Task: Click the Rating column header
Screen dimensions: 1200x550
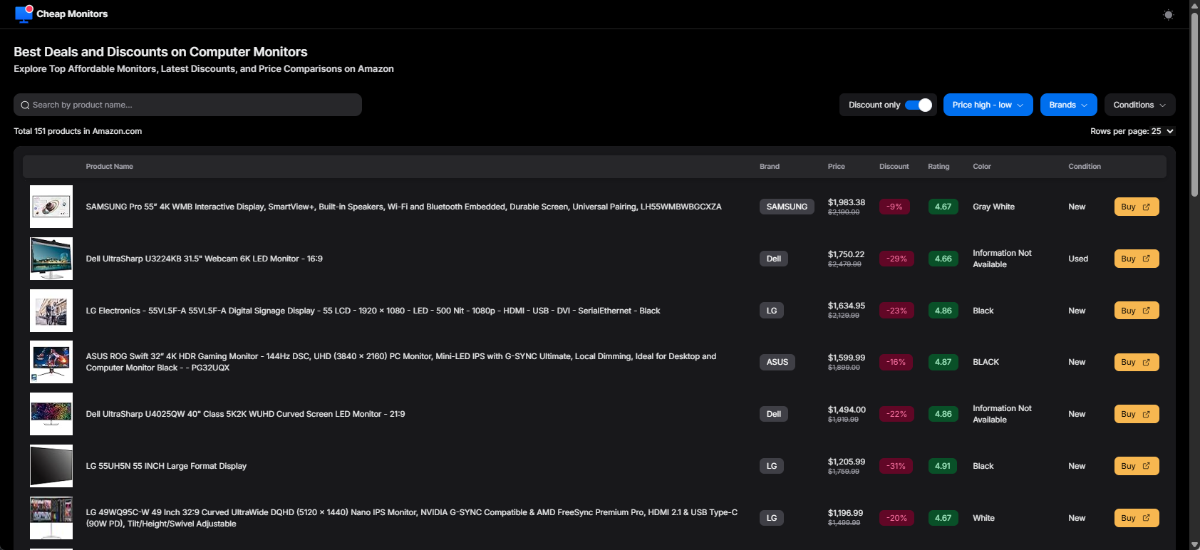Action: tap(939, 167)
